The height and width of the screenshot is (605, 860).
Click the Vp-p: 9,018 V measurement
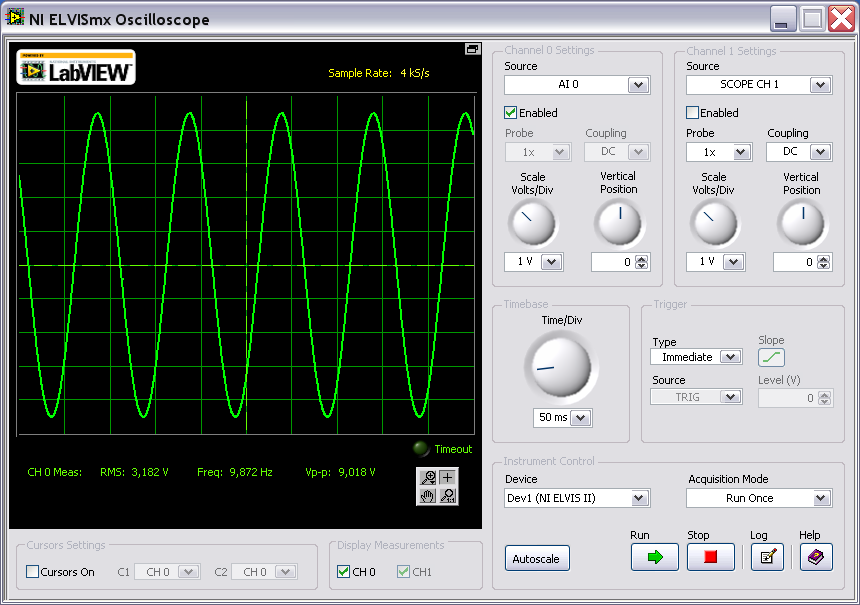[340, 472]
